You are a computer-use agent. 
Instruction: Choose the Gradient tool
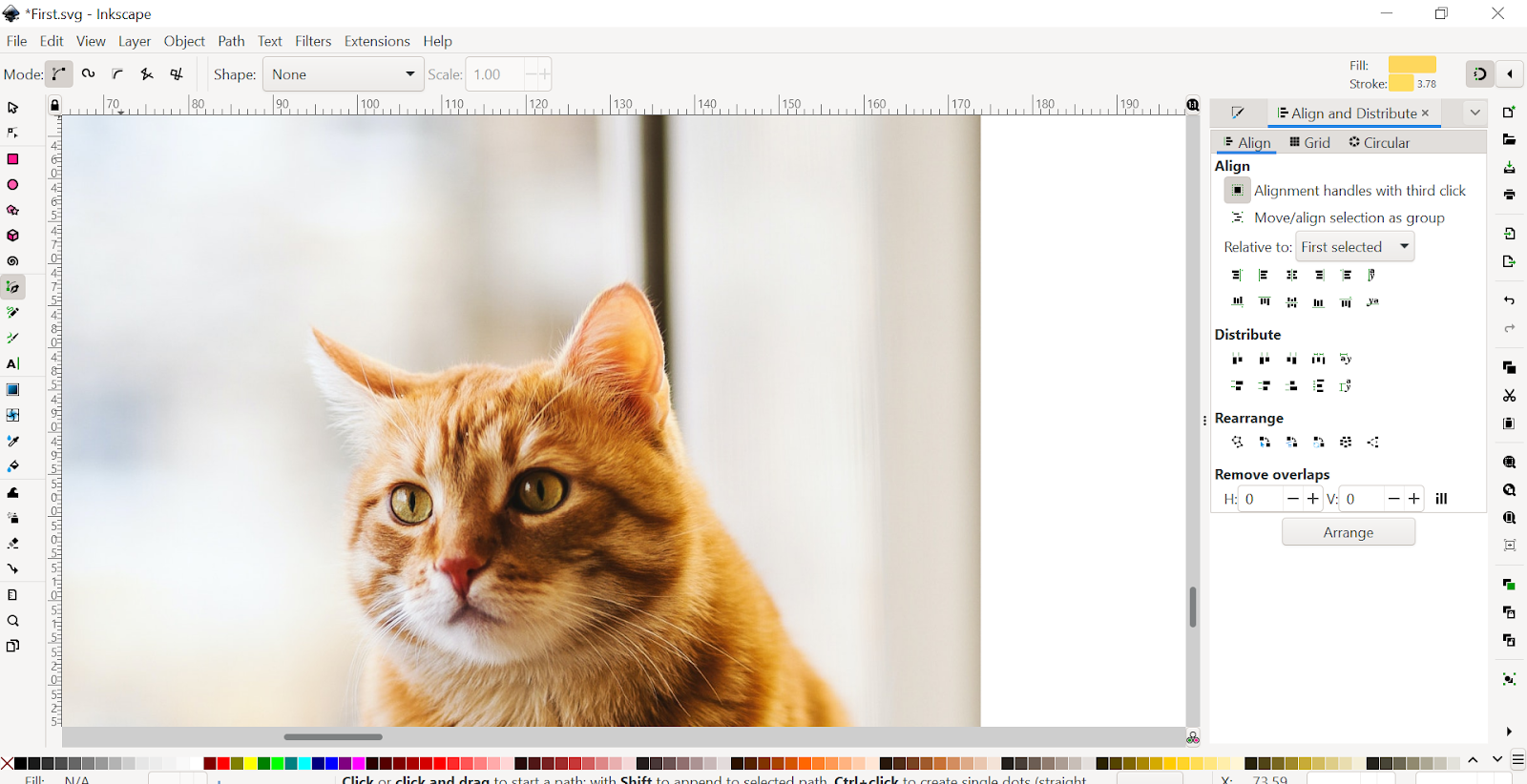(x=13, y=390)
